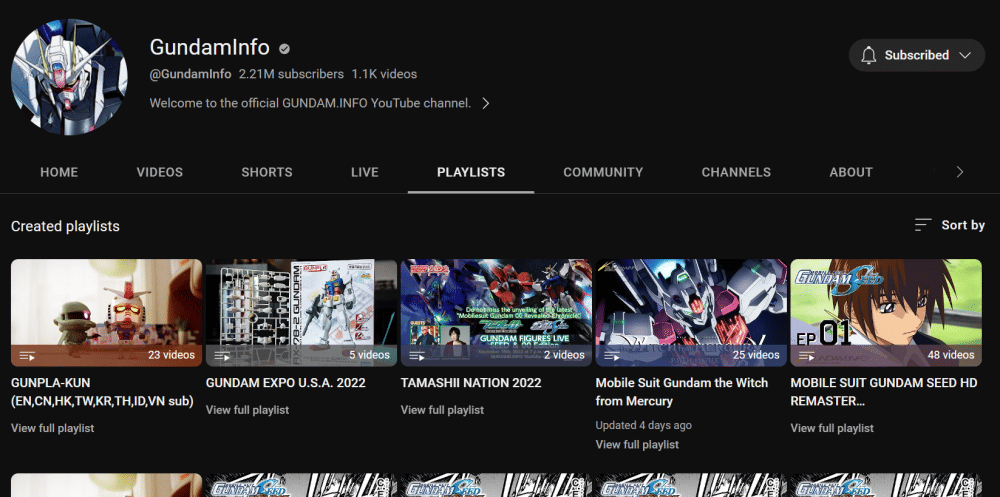Switch to the LIVE tab

[x=365, y=172]
